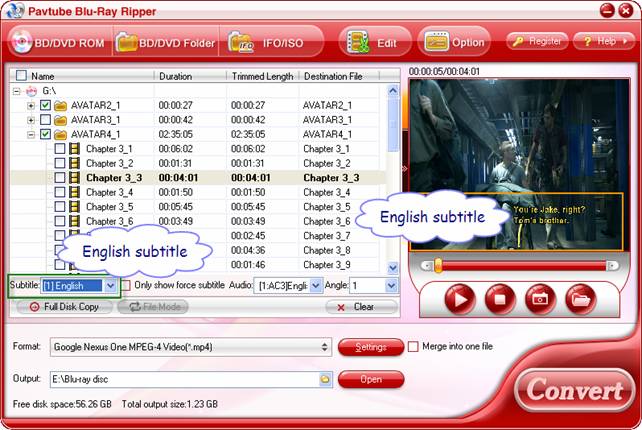642x430 pixels.
Task: Click the trim end marker on preview slider
Action: tap(612, 266)
